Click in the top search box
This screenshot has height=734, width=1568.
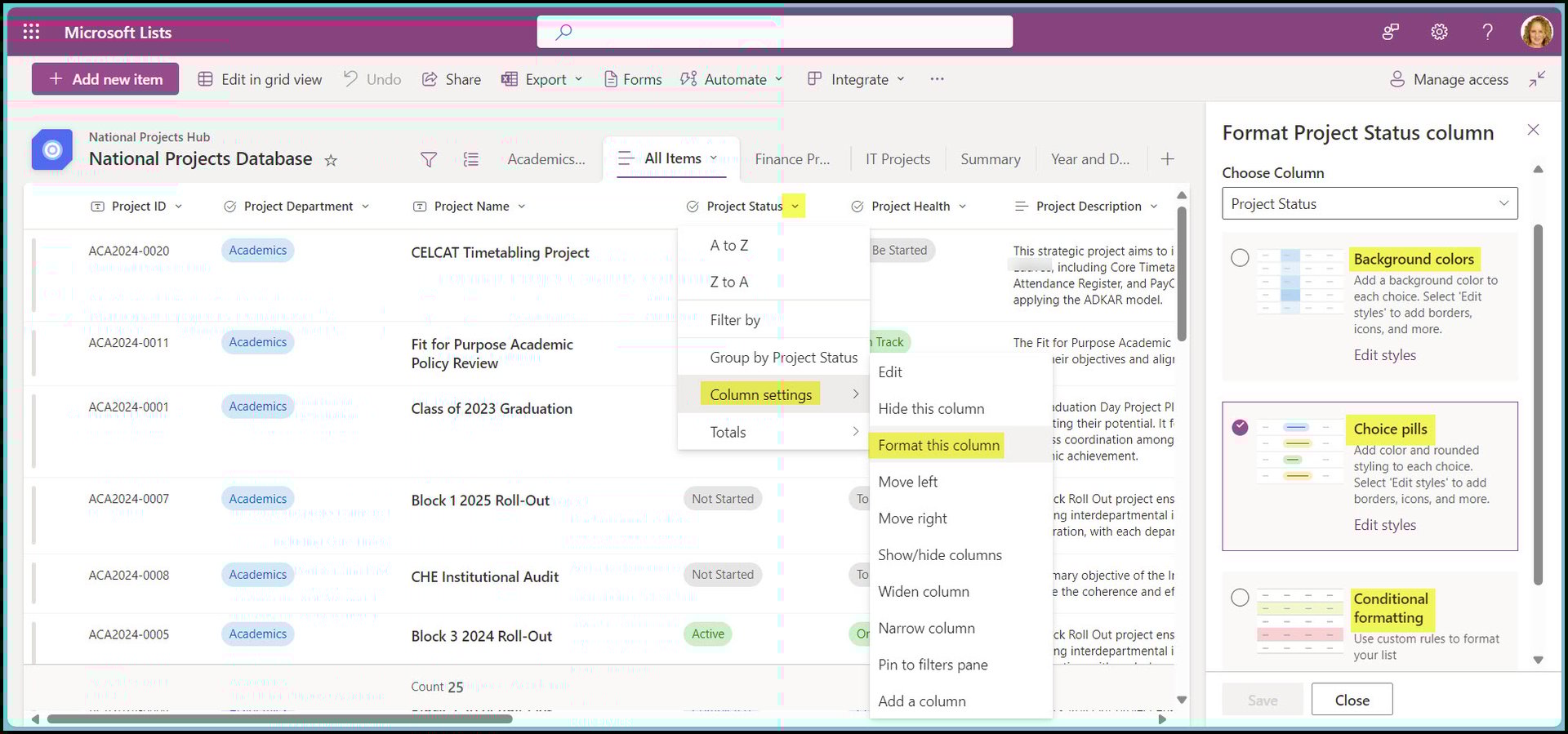774,32
